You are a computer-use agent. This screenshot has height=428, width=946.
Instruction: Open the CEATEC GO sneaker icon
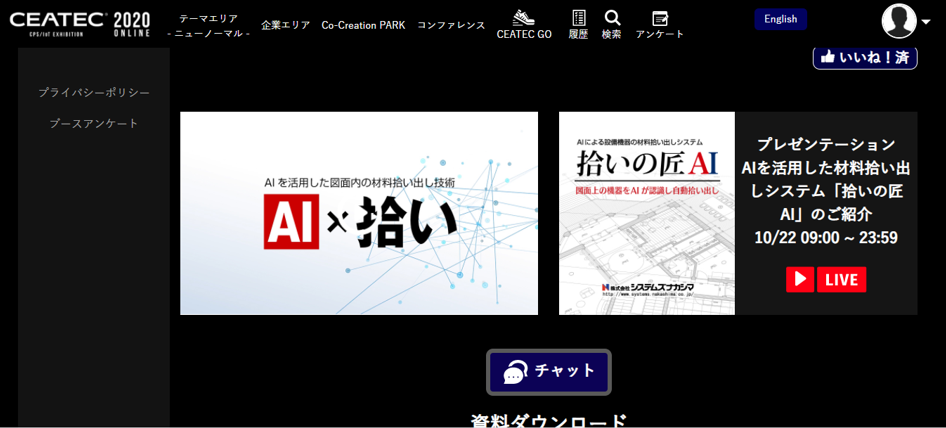click(x=524, y=18)
